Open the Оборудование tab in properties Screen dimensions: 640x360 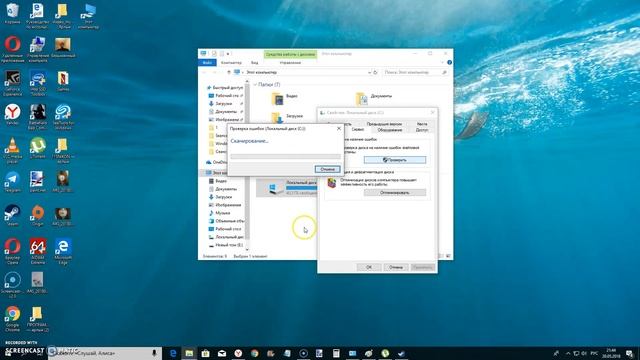pos(389,130)
